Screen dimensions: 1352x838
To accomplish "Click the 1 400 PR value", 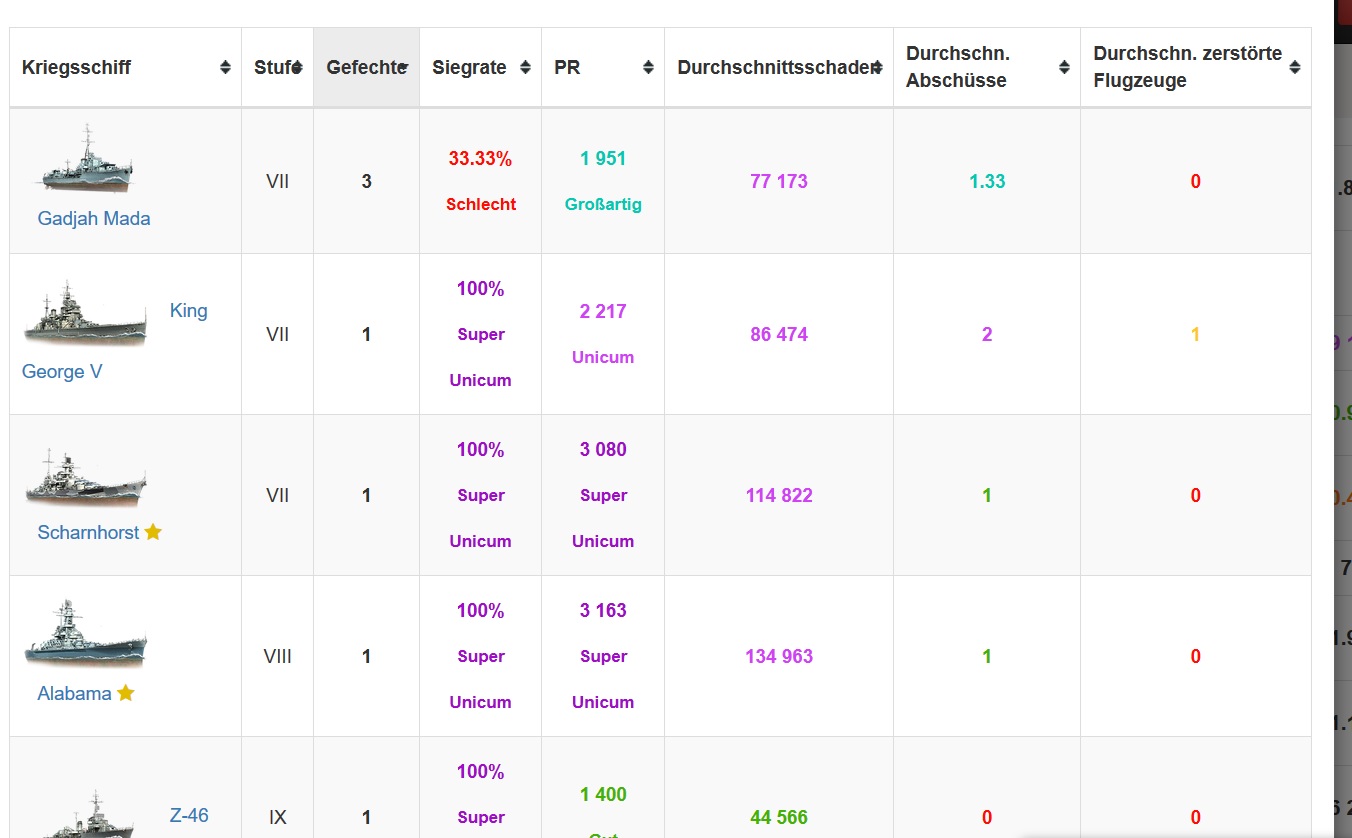I will tap(603, 794).
